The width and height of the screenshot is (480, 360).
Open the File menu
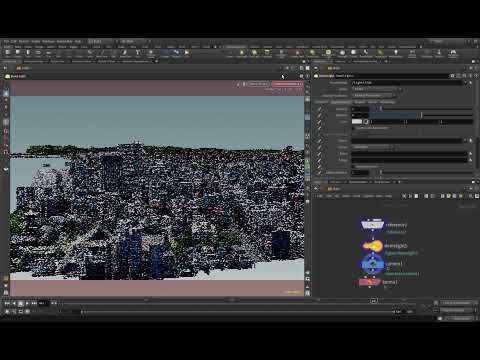6,42
